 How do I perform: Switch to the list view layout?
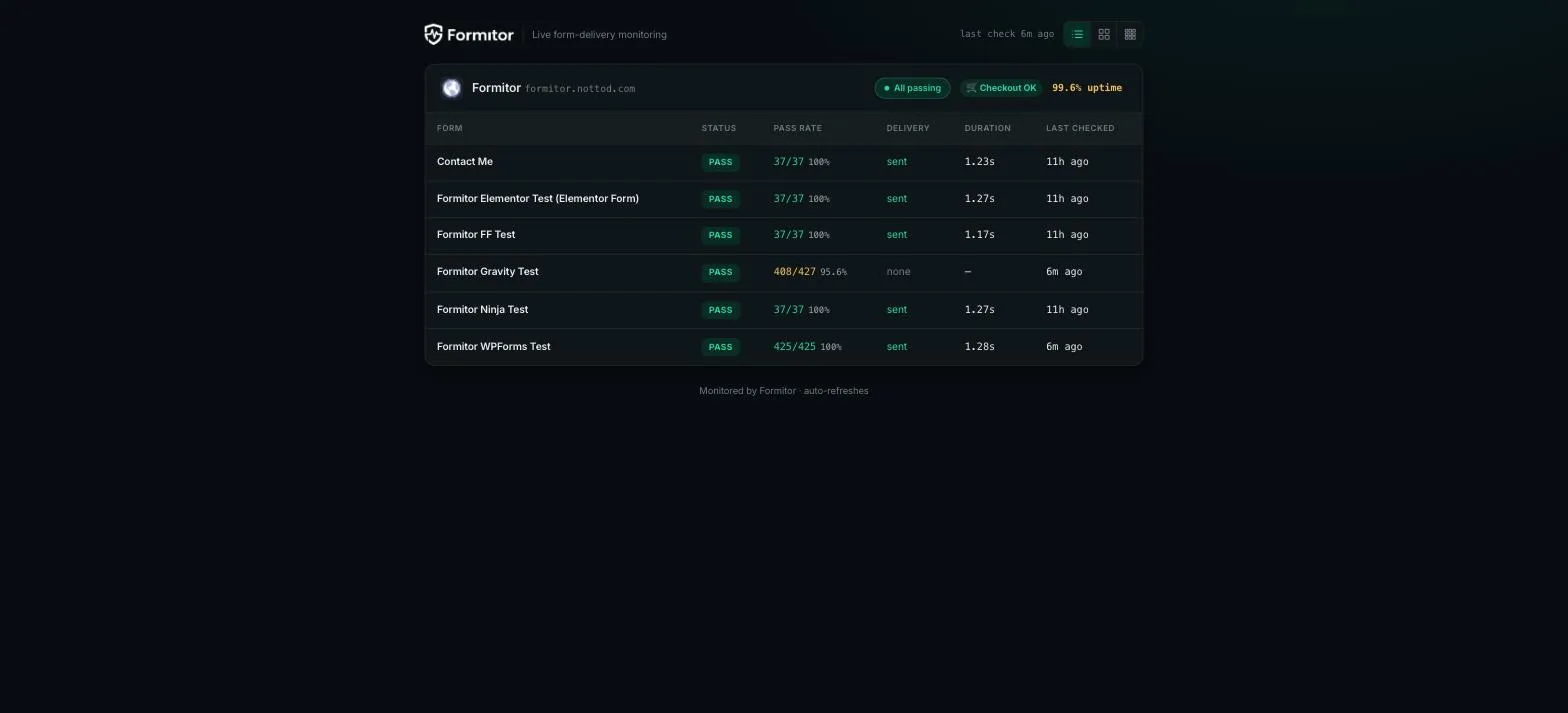(x=1078, y=34)
